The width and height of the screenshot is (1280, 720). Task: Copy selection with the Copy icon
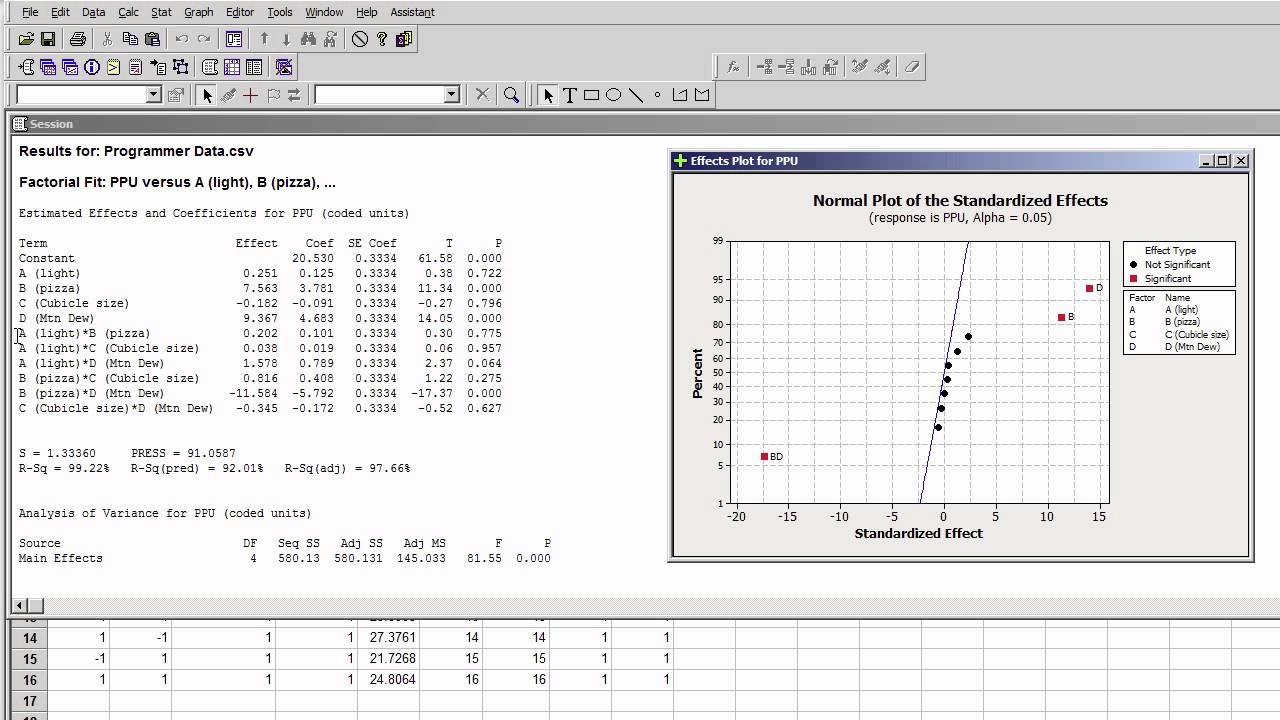(x=130, y=39)
